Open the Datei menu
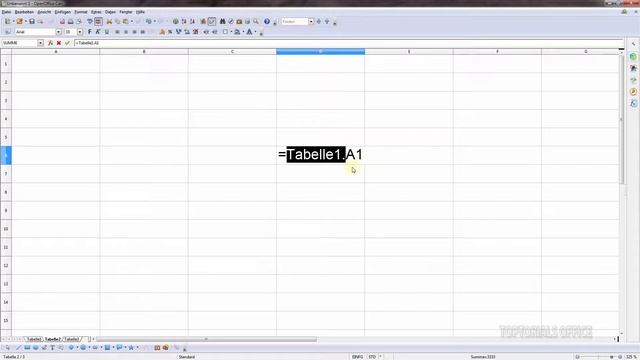This screenshot has width=640, height=360. pyautogui.click(x=6, y=12)
